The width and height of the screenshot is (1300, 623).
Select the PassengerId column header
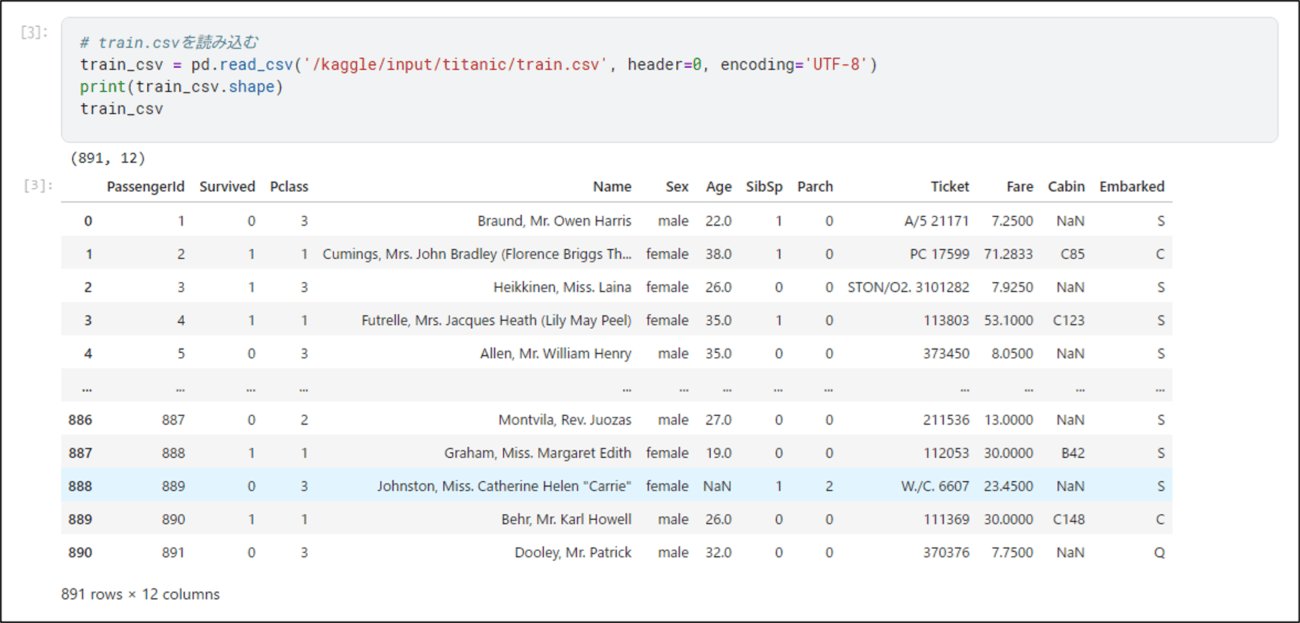[146, 187]
